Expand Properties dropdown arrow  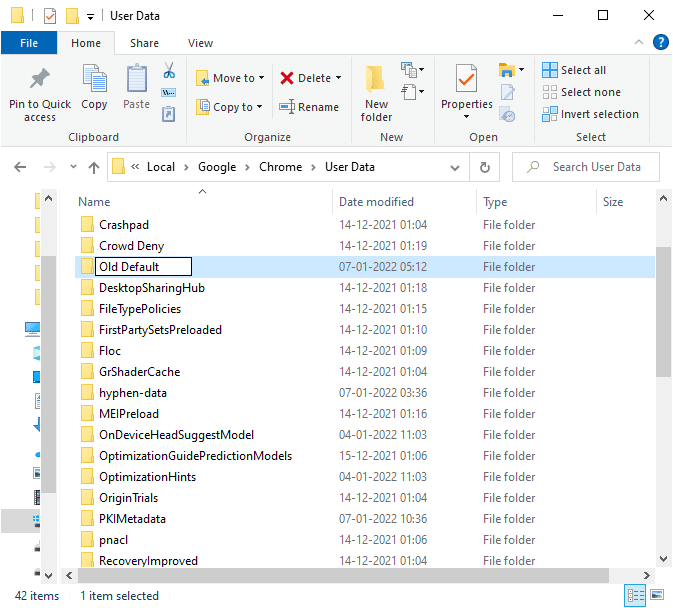coord(467,117)
